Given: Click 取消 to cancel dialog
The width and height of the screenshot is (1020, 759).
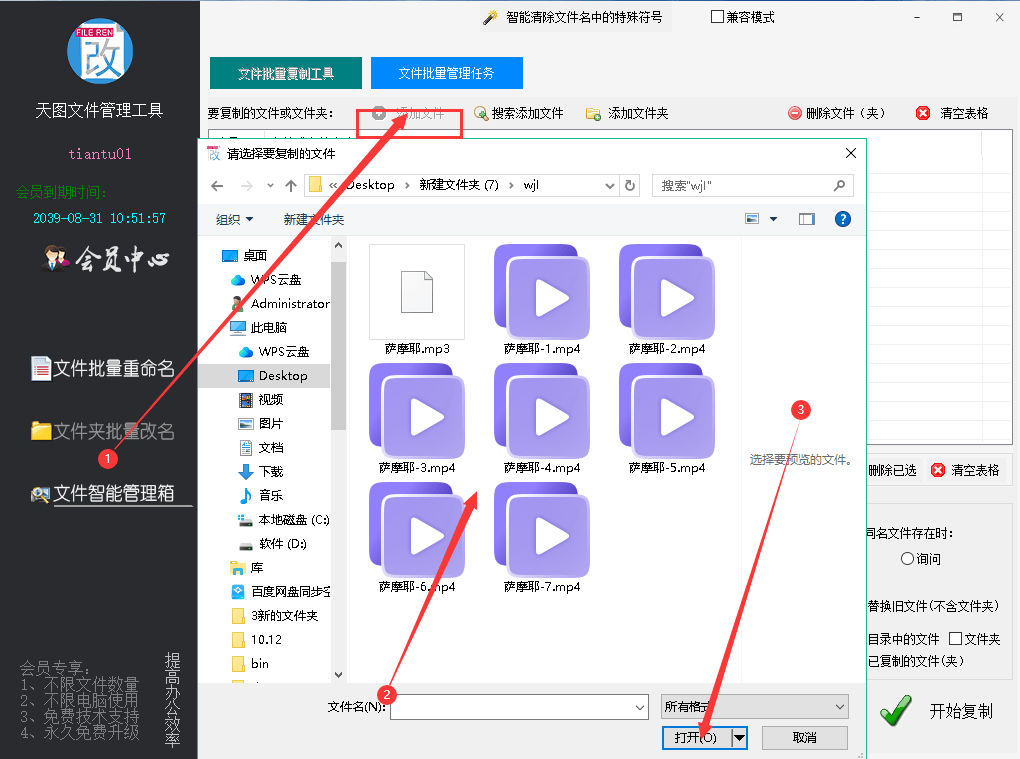Looking at the screenshot, I should [805, 738].
